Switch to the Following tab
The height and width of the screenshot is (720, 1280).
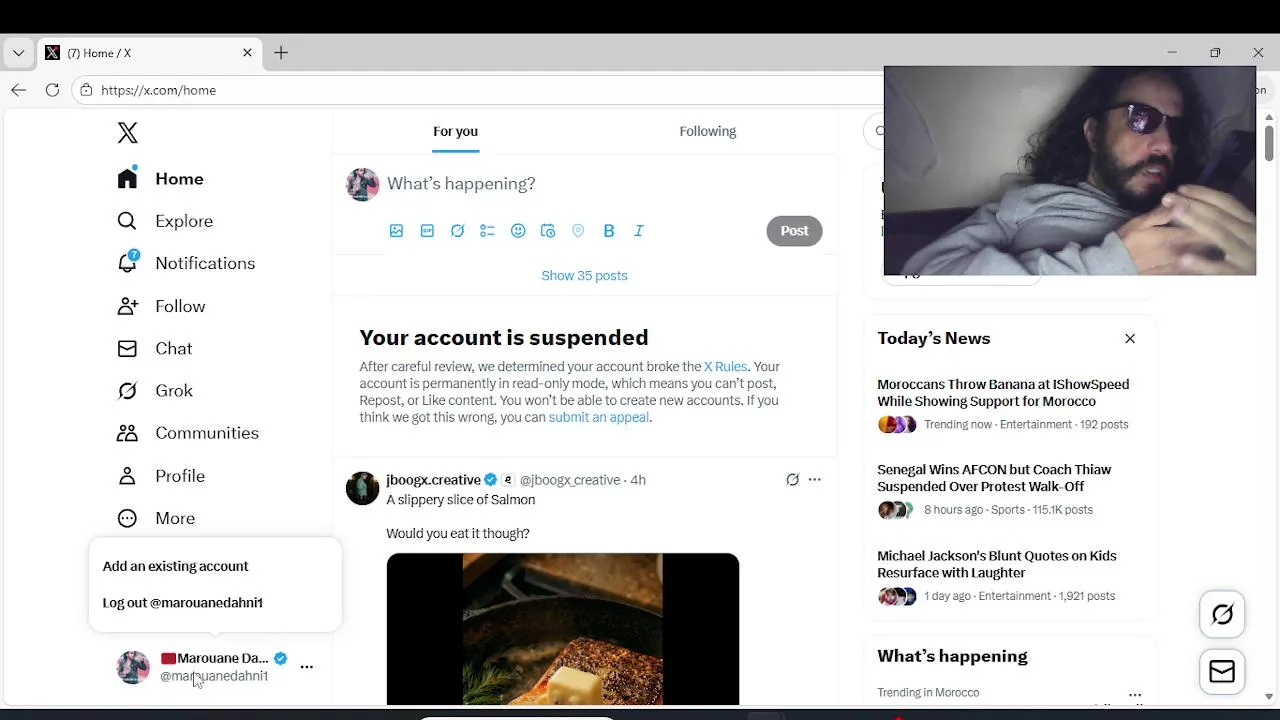tap(707, 131)
